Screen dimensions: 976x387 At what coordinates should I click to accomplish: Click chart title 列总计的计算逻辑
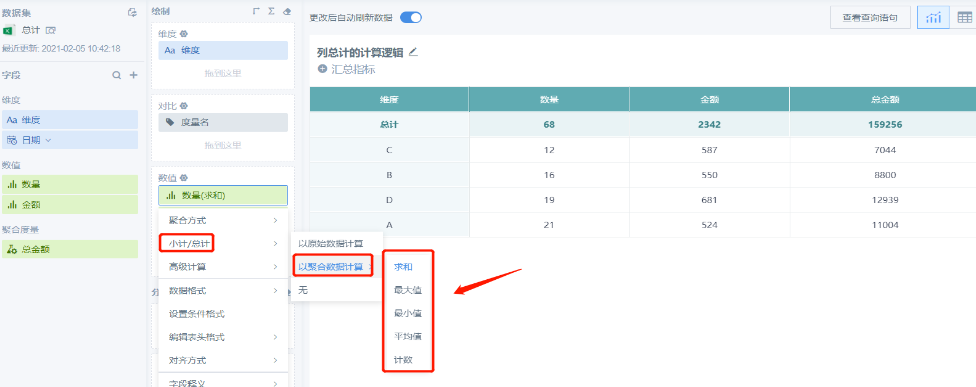pos(360,52)
